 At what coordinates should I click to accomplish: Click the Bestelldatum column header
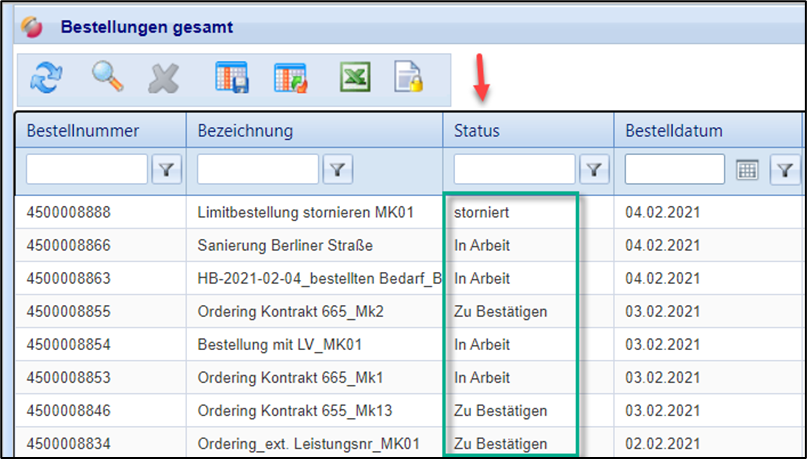pyautogui.click(x=674, y=131)
